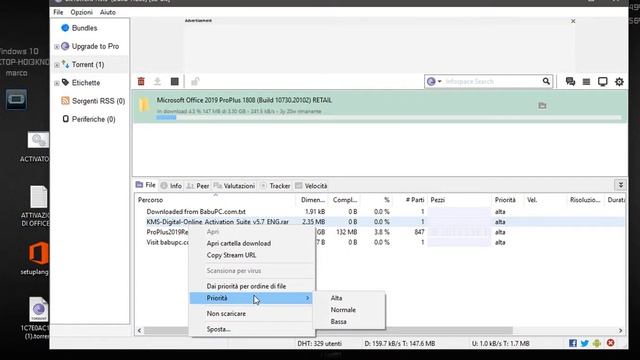Expand the Torrent tree node
The width and height of the screenshot is (640, 360).
click(x=57, y=65)
